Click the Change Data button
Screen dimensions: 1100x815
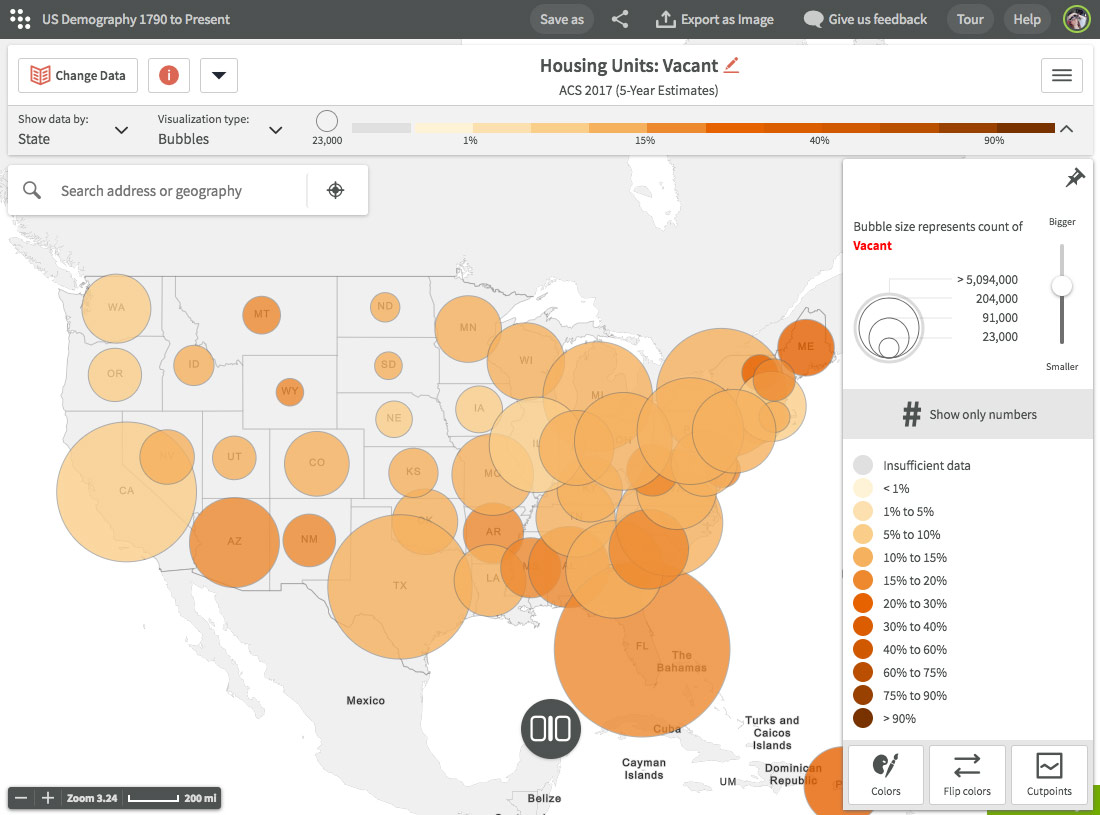point(78,75)
